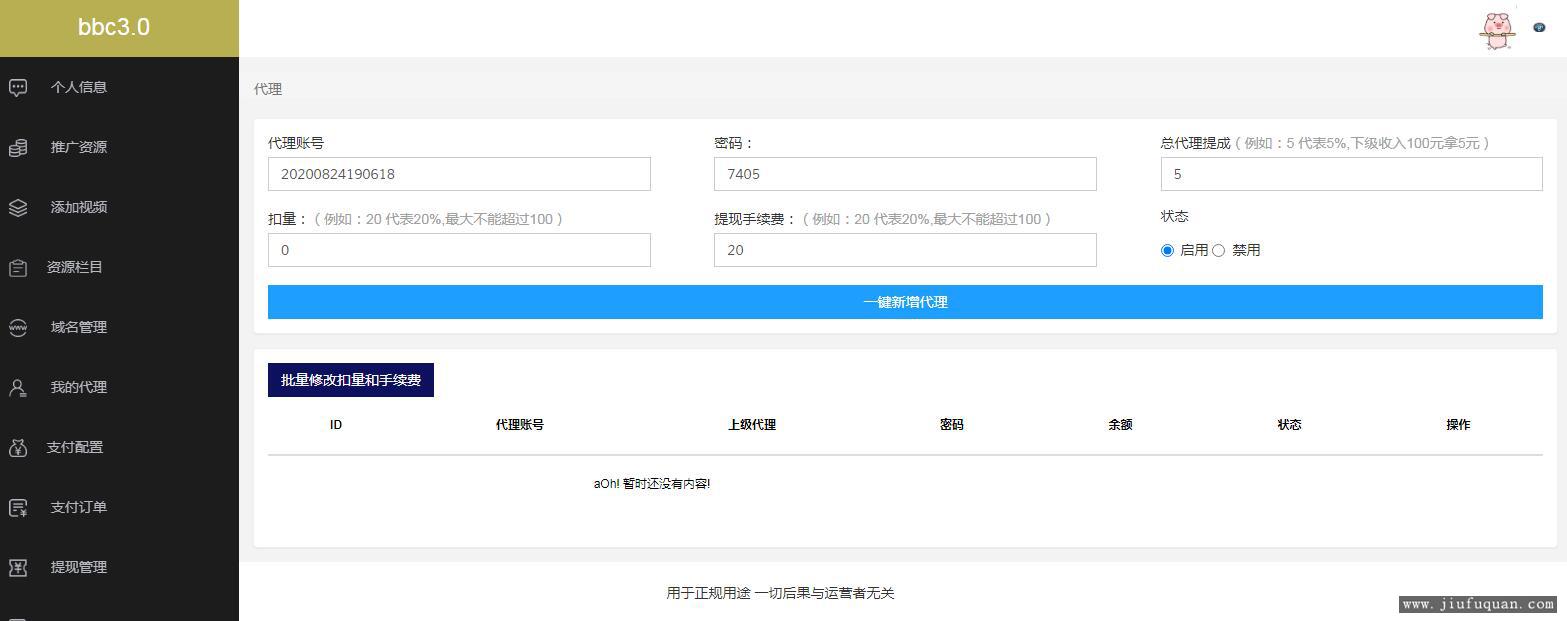Click the 支付配置 money bag icon
The height and width of the screenshot is (621, 1567).
point(18,448)
